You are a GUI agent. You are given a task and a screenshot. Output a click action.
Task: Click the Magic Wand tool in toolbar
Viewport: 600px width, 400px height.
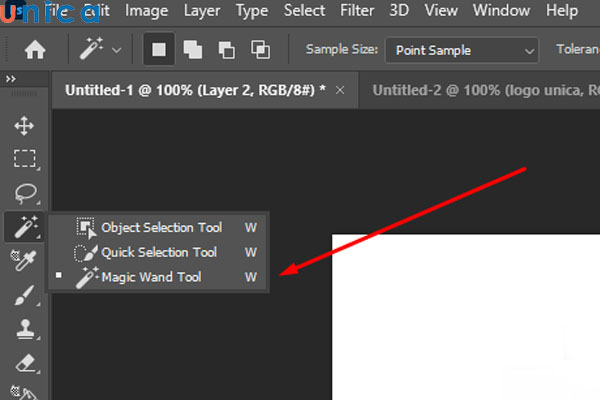(x=25, y=227)
